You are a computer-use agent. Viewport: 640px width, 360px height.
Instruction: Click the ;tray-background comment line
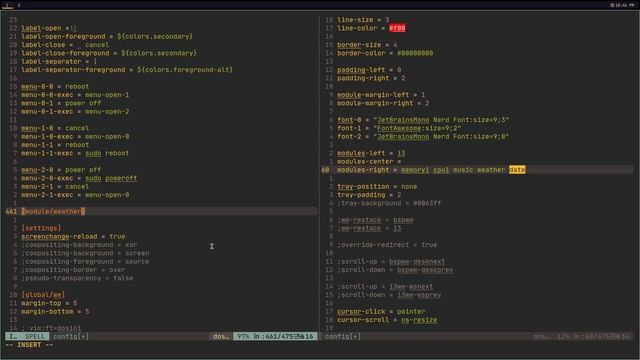[x=389, y=203]
